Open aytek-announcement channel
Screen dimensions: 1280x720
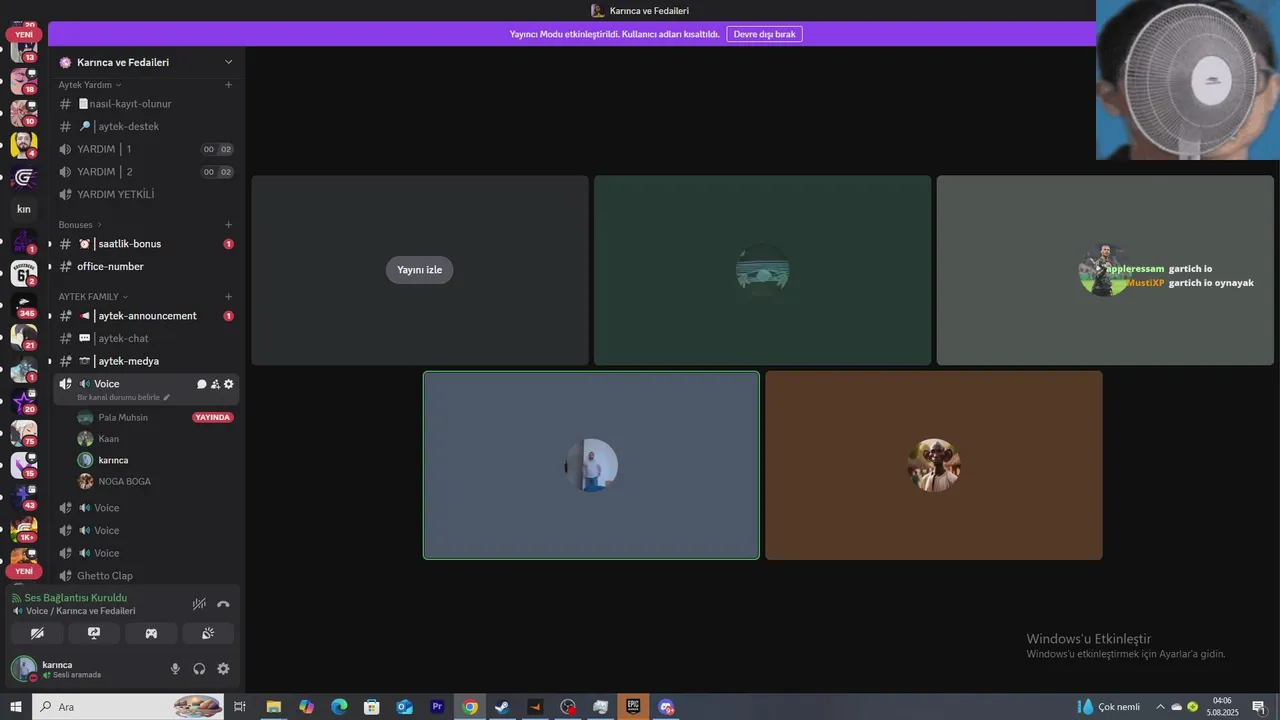click(146, 316)
